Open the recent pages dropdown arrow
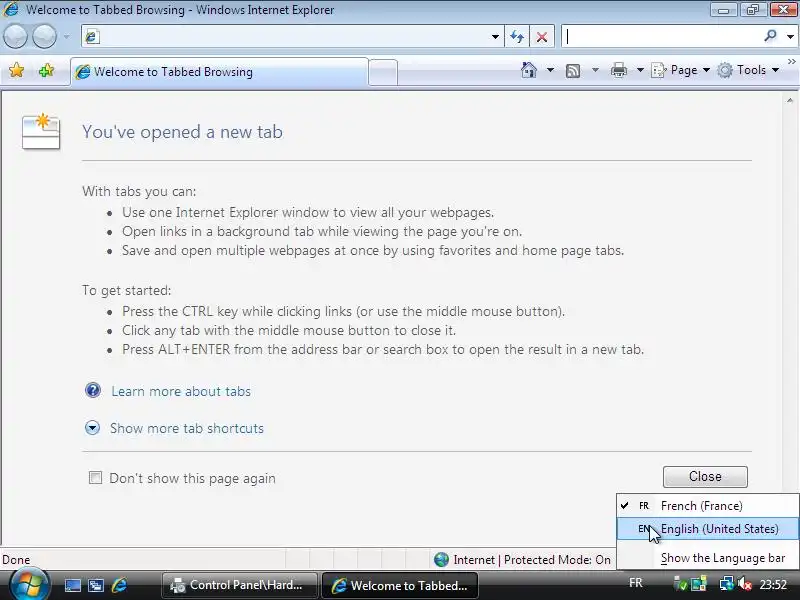Viewport: 800px width, 600px height. coord(66,37)
